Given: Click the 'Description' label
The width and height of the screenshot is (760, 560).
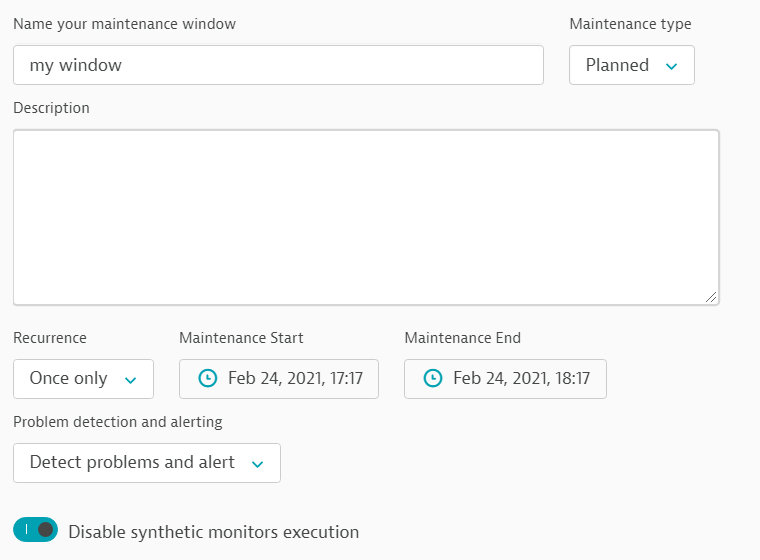Looking at the screenshot, I should 51,108.
